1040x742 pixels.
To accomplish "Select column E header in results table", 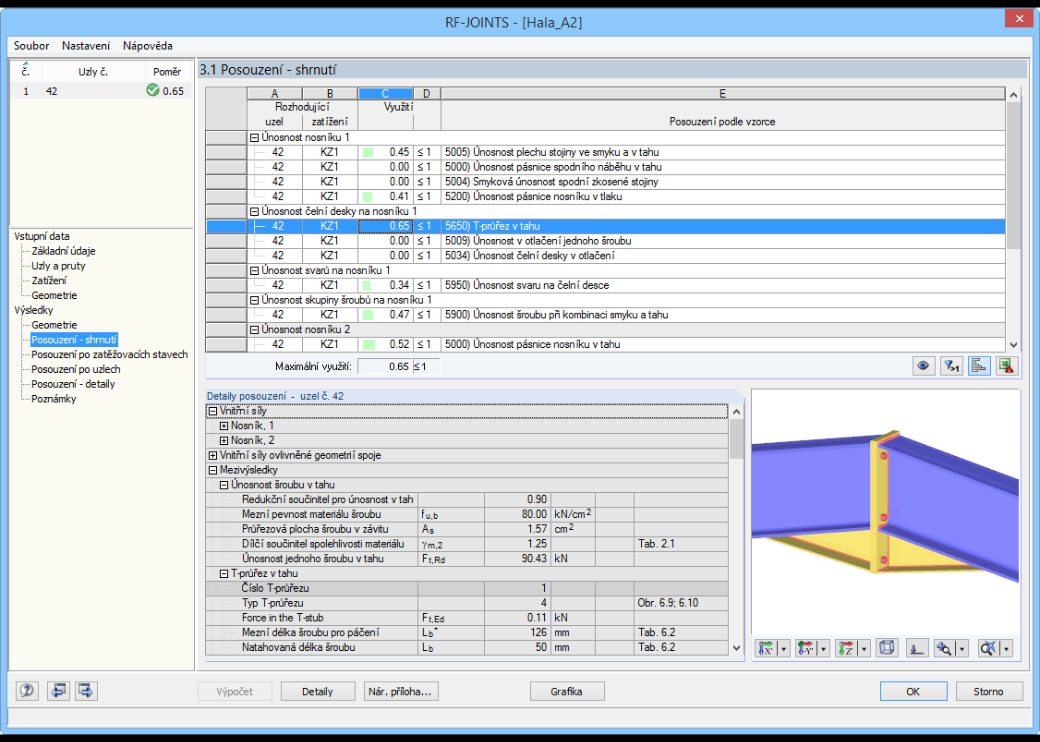I will tap(722, 93).
